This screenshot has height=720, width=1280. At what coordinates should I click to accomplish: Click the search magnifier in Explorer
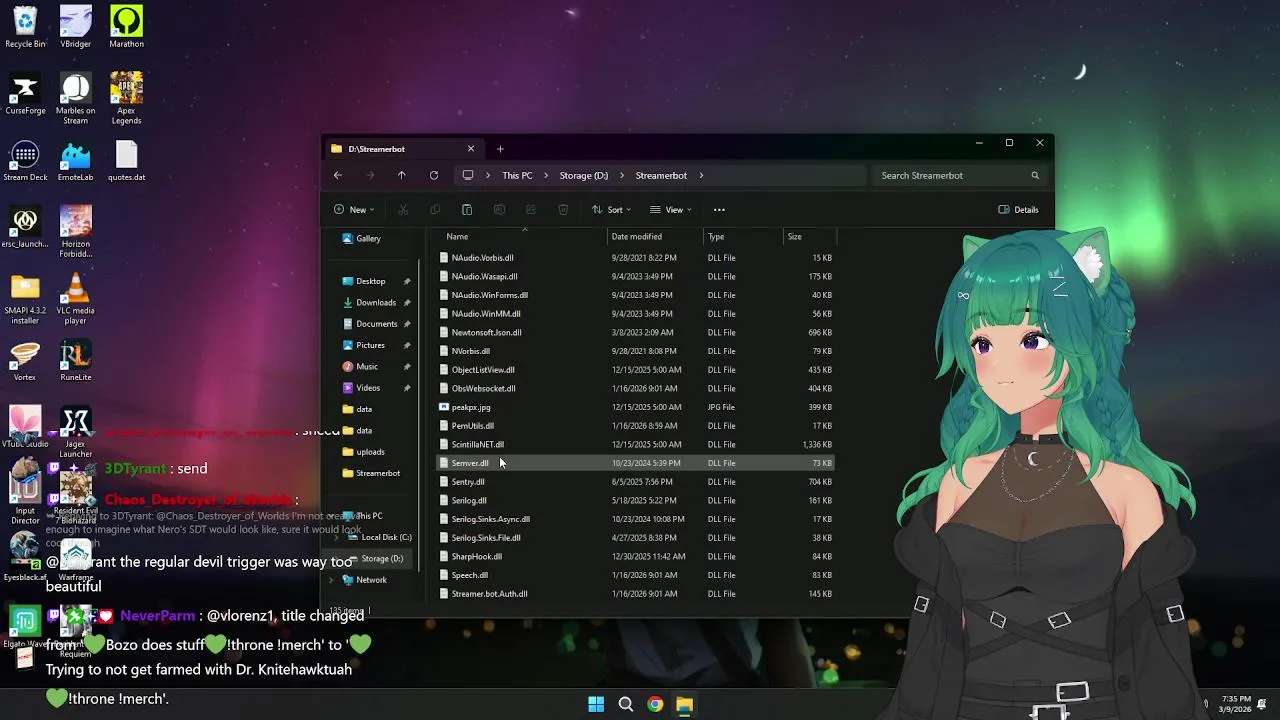(1035, 176)
